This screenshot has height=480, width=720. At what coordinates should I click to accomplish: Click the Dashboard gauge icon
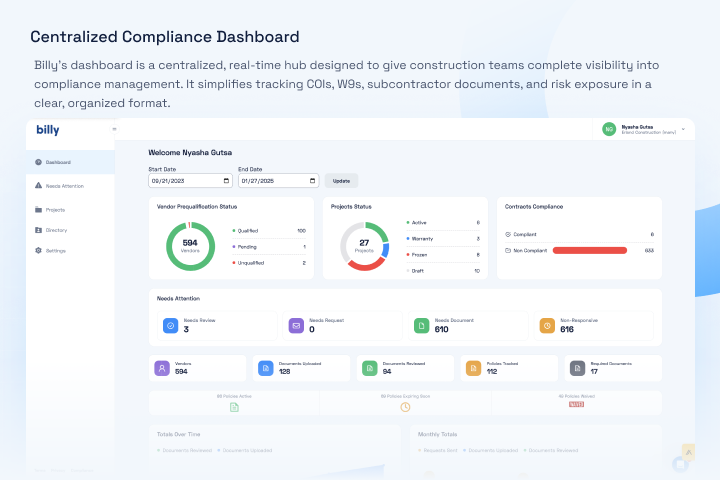coord(39,162)
